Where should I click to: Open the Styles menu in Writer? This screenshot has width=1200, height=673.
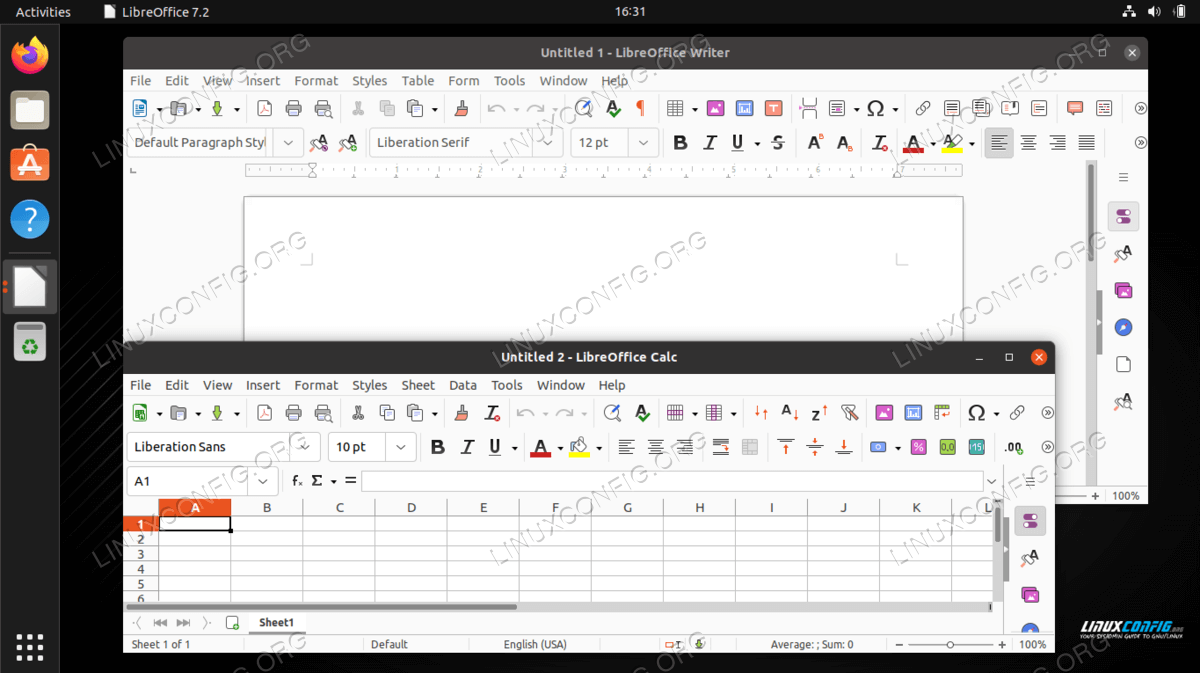pyautogui.click(x=369, y=81)
